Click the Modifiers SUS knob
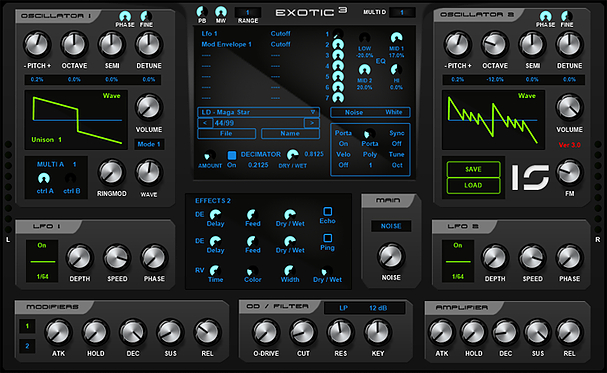Image resolution: width=607 pixels, height=373 pixels. 170,332
